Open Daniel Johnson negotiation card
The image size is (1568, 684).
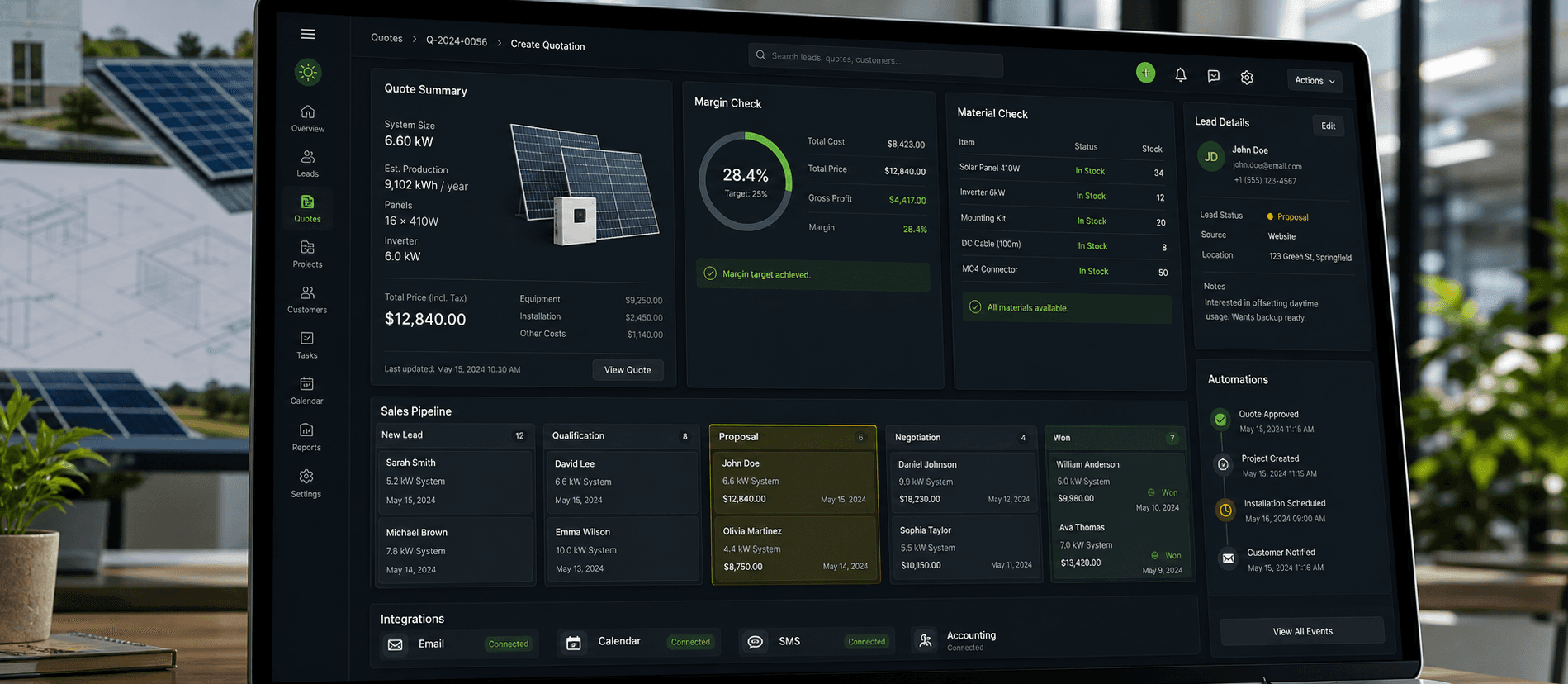tap(963, 482)
